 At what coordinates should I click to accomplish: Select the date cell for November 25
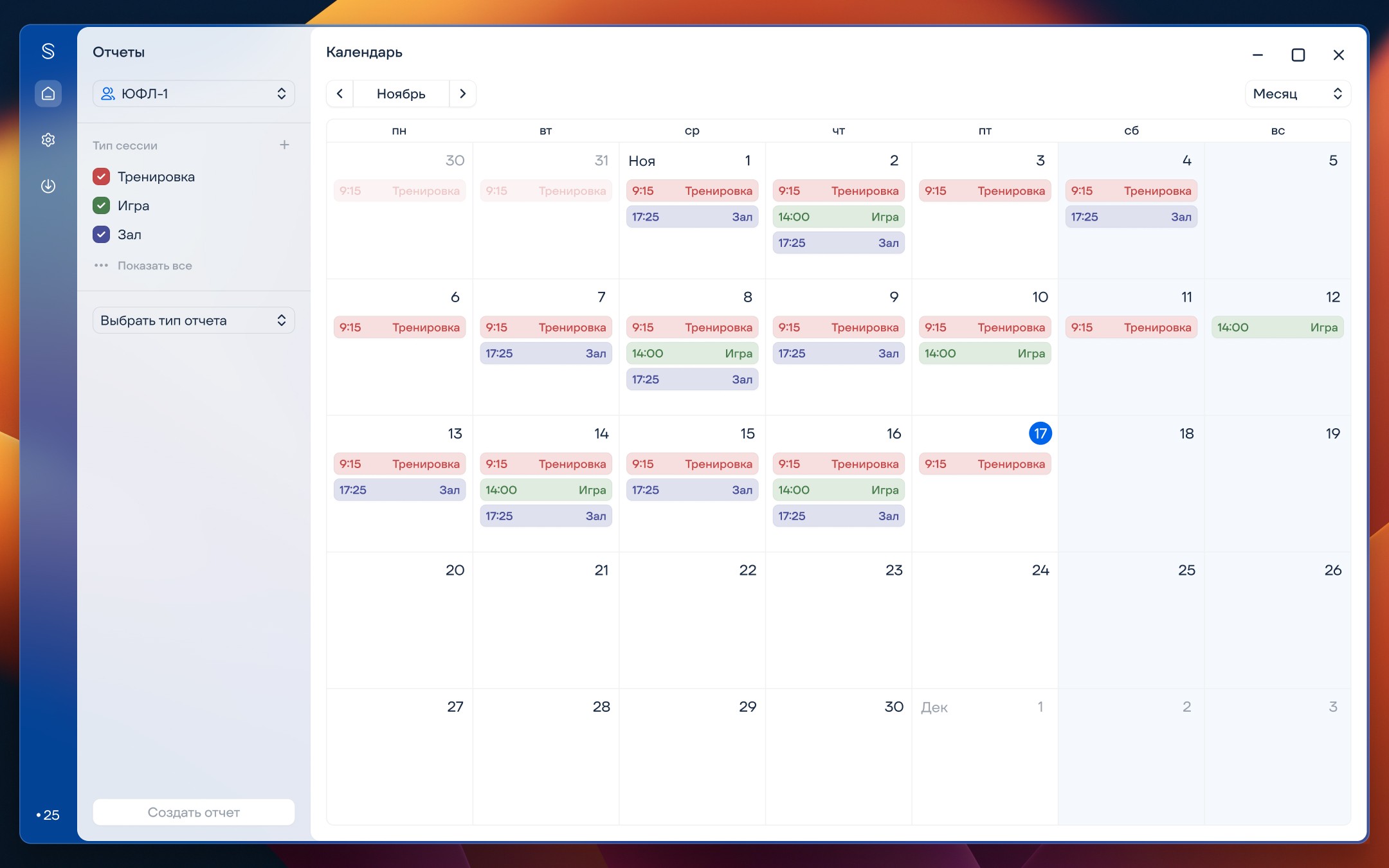[x=1131, y=620]
